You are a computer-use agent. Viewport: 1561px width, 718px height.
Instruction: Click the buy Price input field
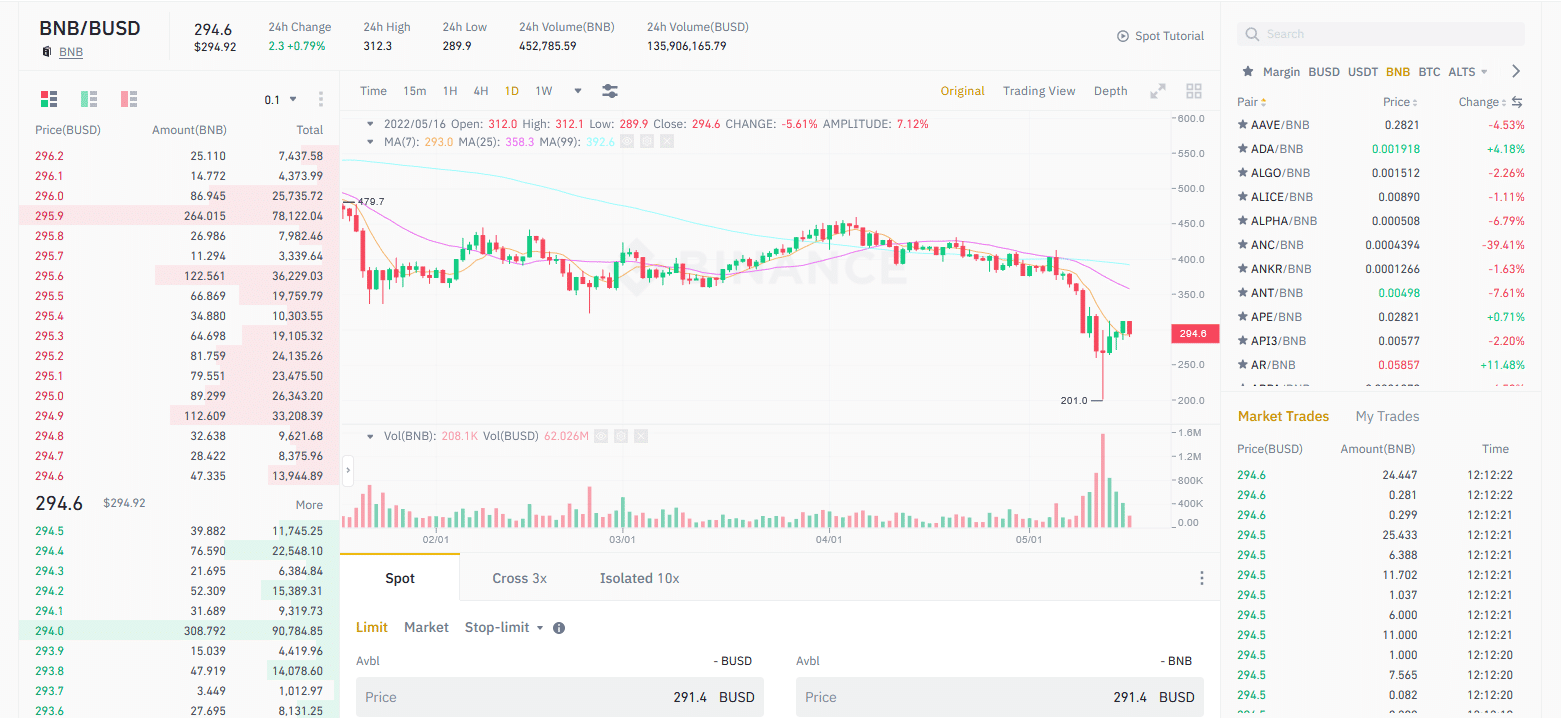560,697
